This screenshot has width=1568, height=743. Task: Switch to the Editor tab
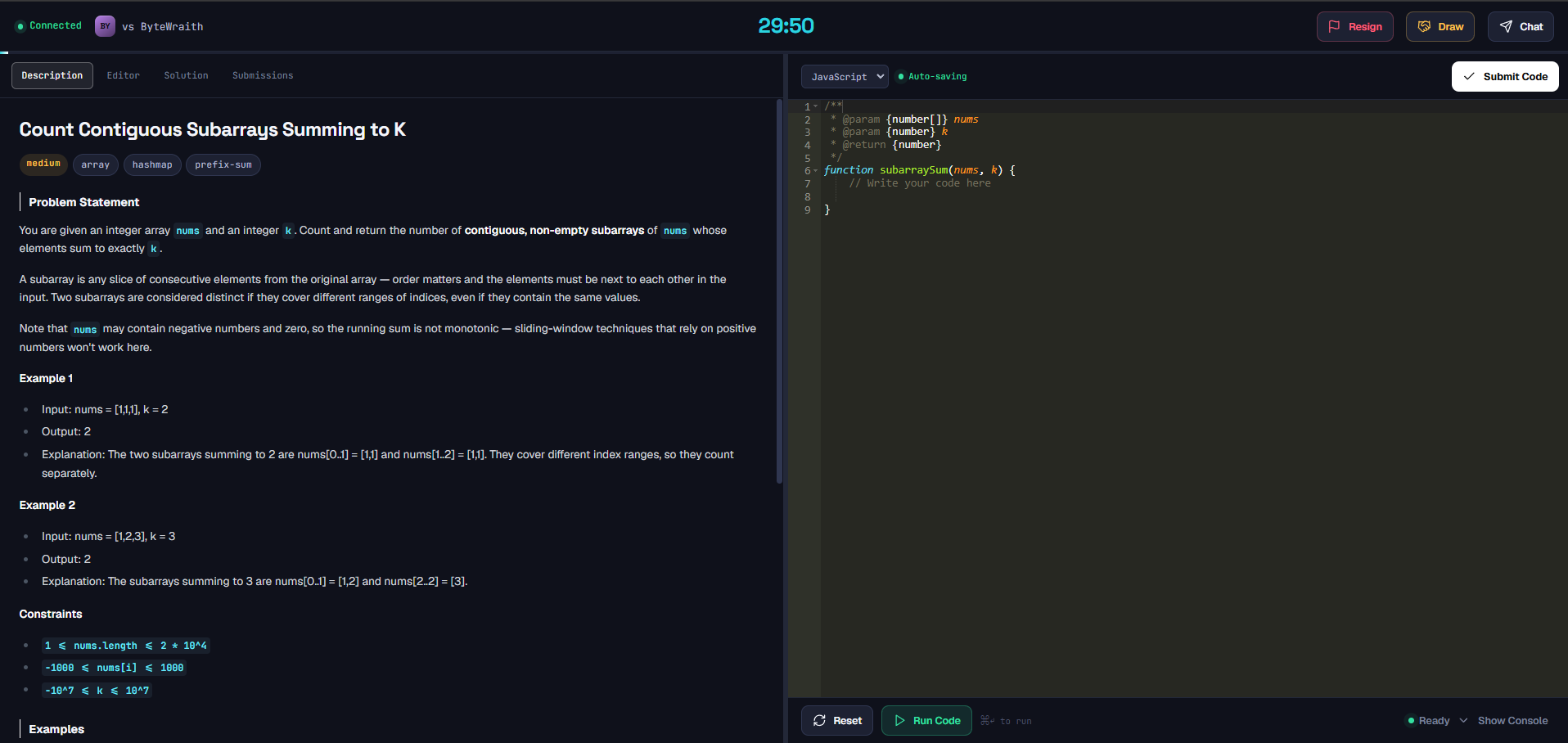(x=124, y=75)
